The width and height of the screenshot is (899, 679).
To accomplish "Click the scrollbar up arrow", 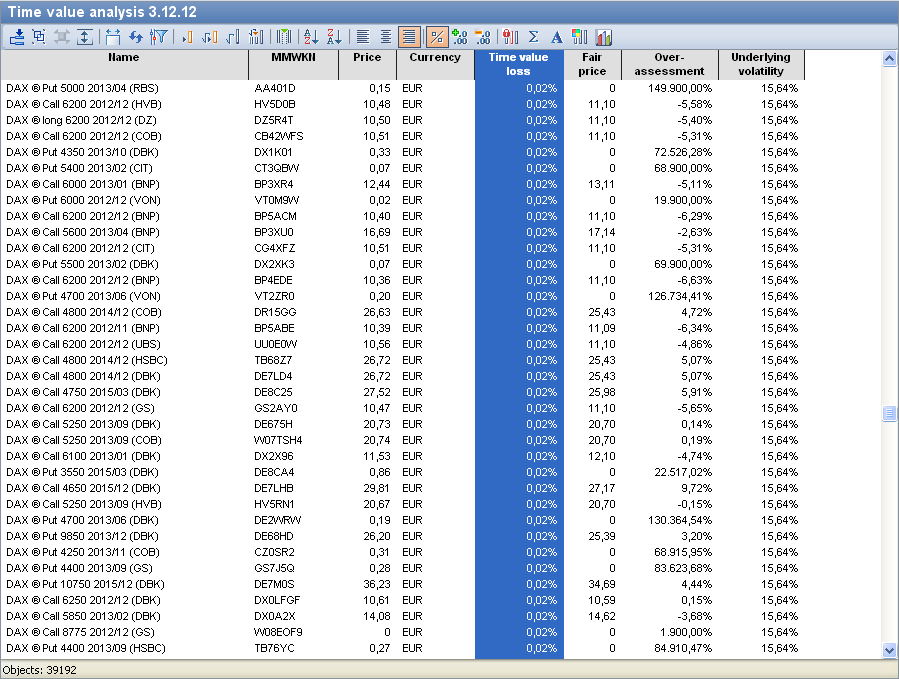I will [x=889, y=58].
